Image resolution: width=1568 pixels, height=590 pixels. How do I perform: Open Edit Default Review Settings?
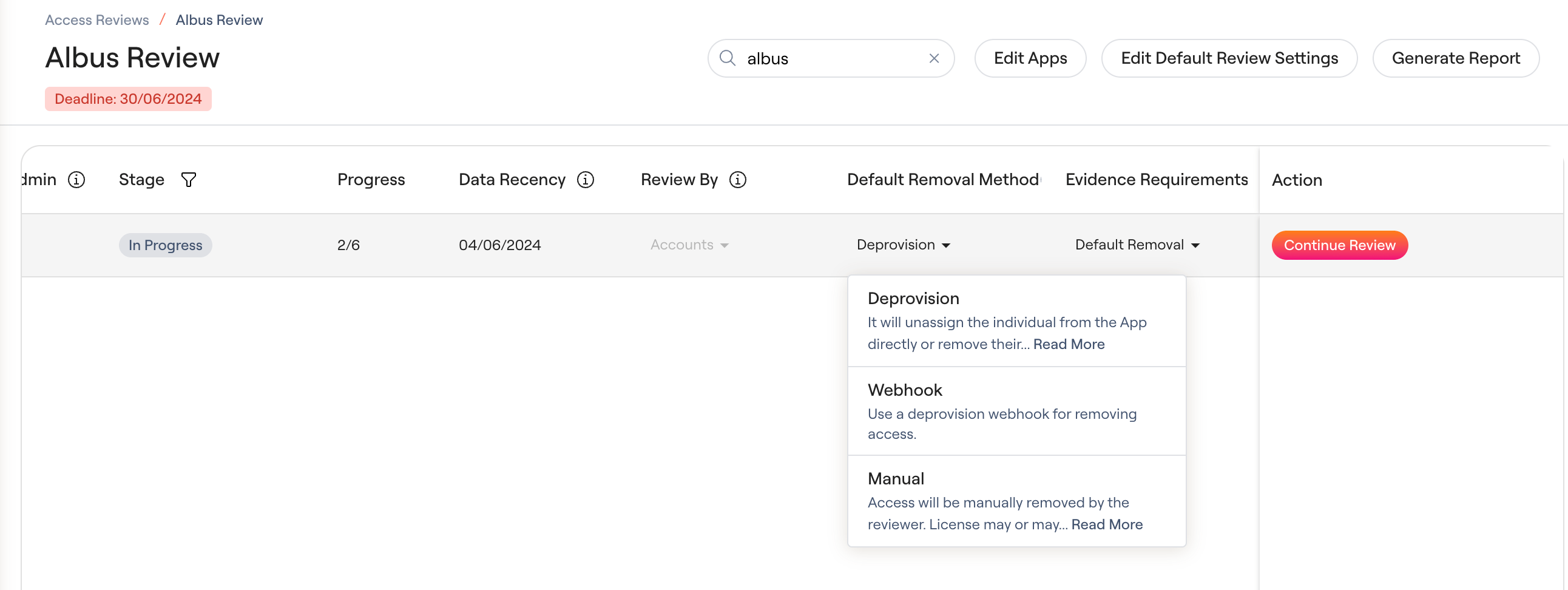coord(1229,58)
